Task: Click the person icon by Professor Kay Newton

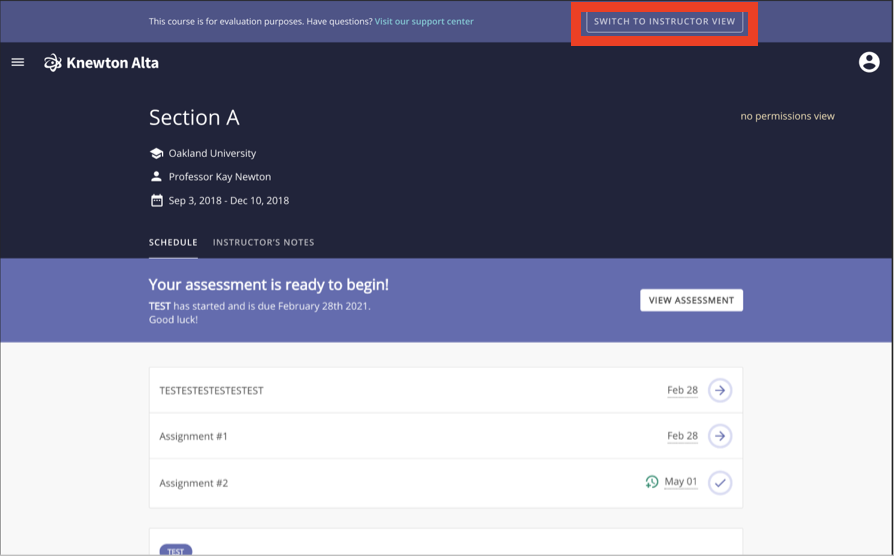Action: tap(156, 177)
